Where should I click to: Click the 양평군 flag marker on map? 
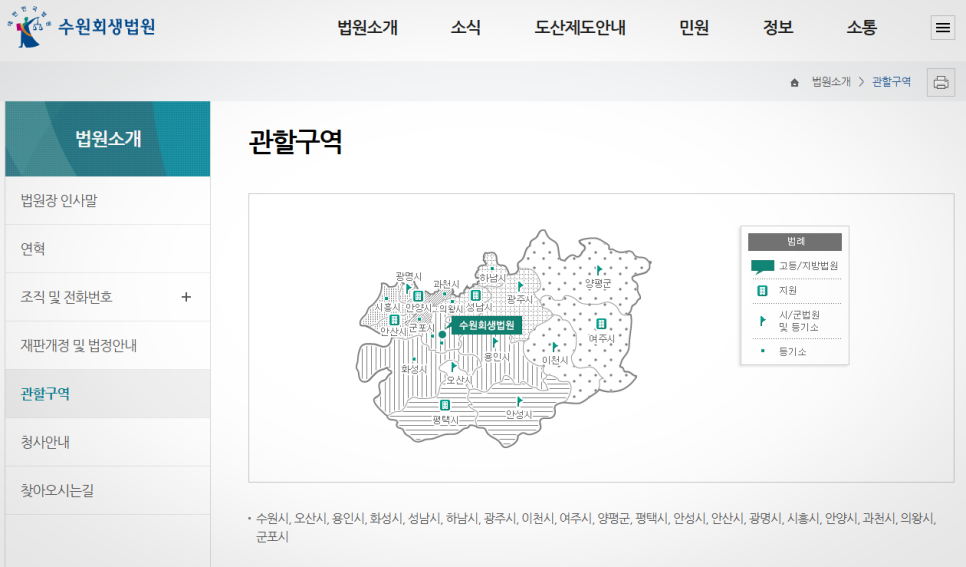pyautogui.click(x=599, y=270)
